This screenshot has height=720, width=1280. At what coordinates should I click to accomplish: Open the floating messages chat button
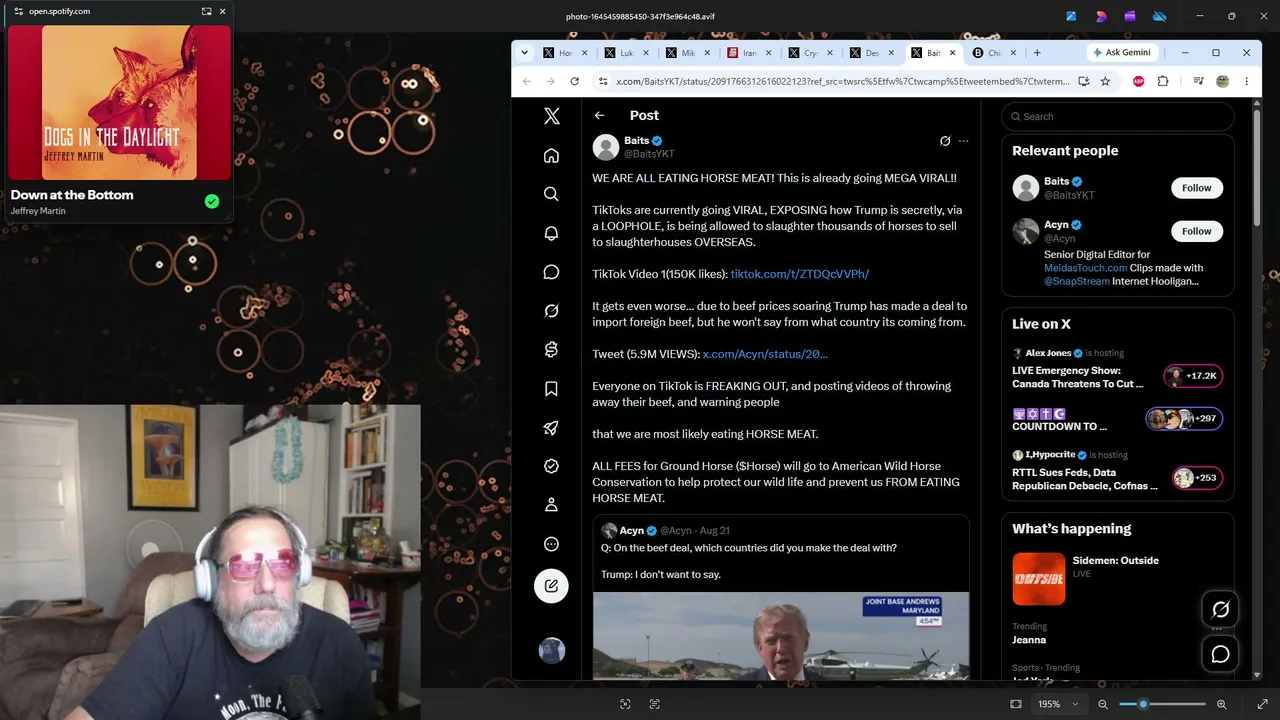pyautogui.click(x=1221, y=654)
